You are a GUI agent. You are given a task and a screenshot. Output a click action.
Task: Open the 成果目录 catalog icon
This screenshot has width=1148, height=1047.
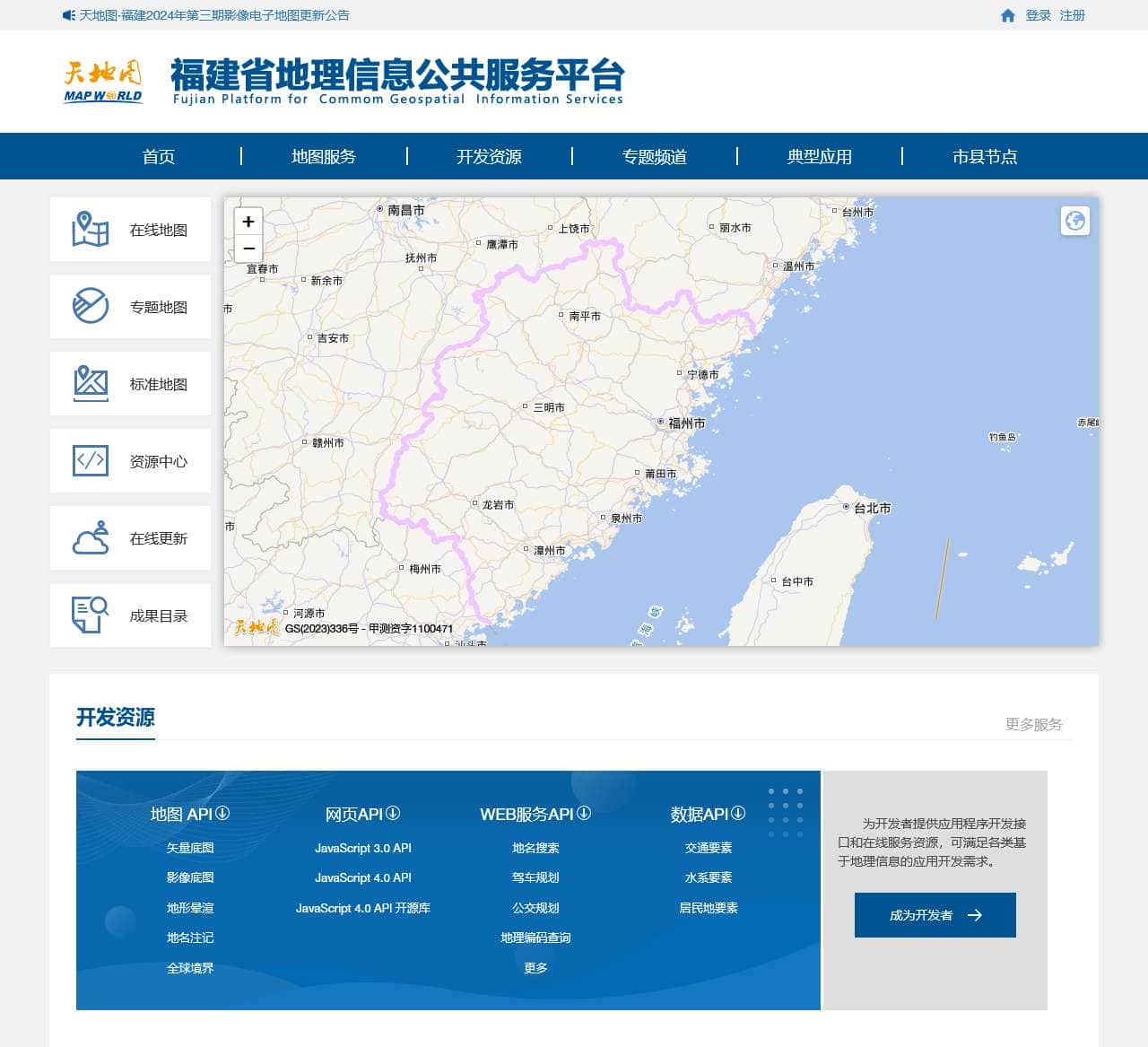point(90,615)
